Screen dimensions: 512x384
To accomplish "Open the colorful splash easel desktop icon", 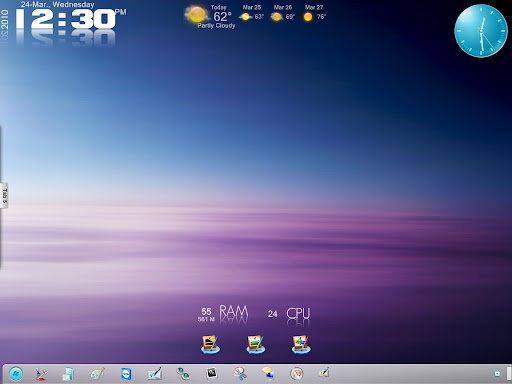I will [301, 345].
